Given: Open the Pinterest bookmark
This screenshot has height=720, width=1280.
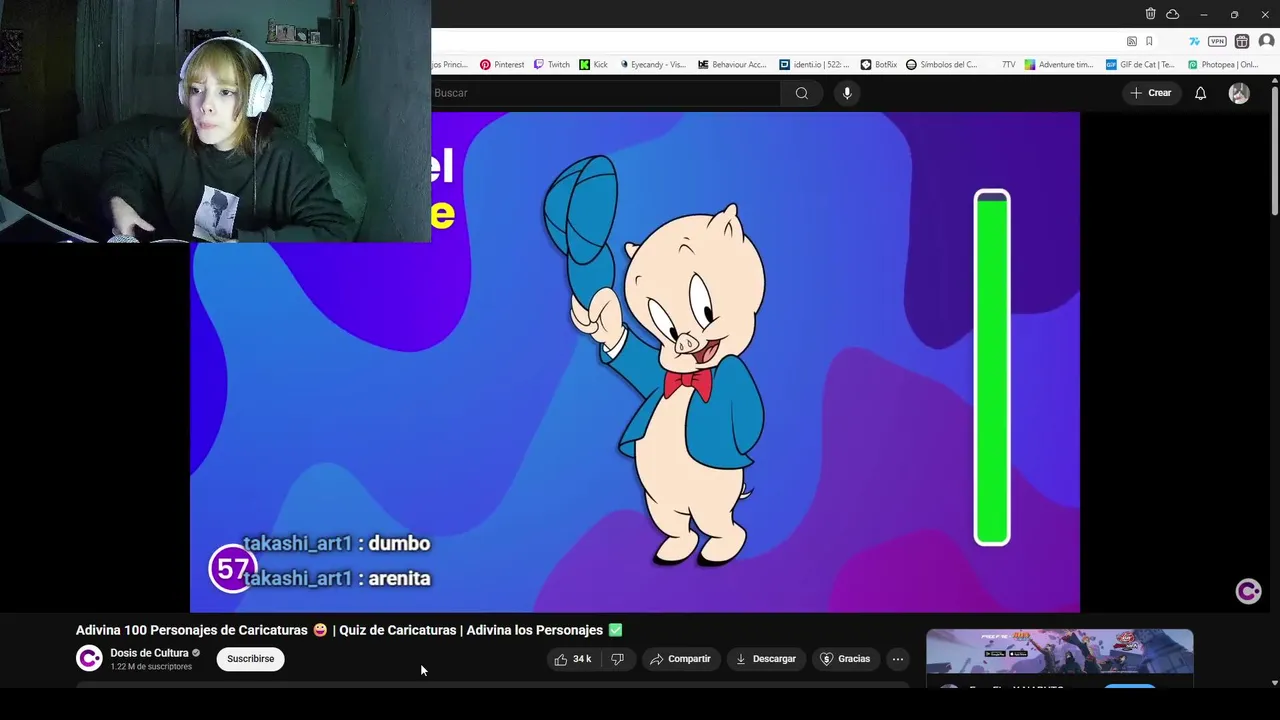Looking at the screenshot, I should (502, 65).
